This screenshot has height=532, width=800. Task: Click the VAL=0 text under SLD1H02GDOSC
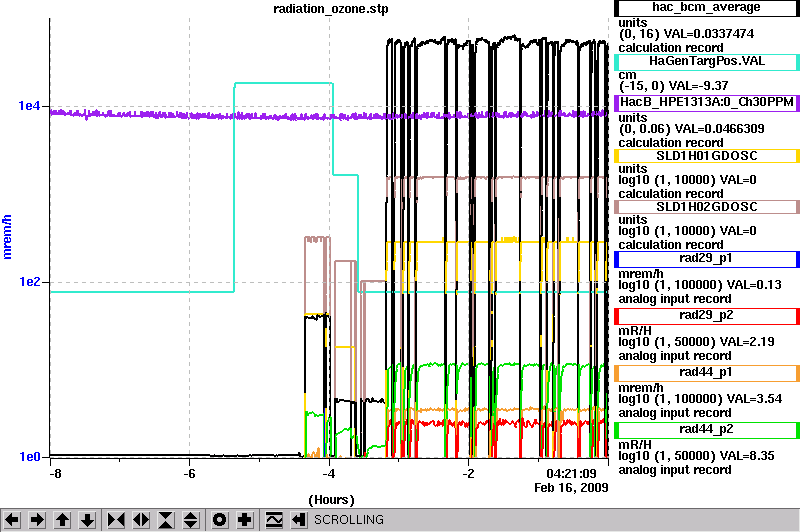click(x=737, y=231)
